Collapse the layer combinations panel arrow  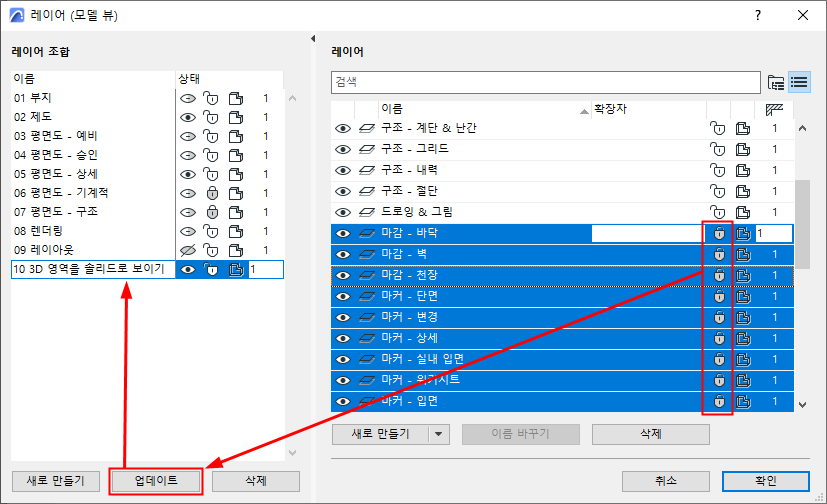point(313,38)
